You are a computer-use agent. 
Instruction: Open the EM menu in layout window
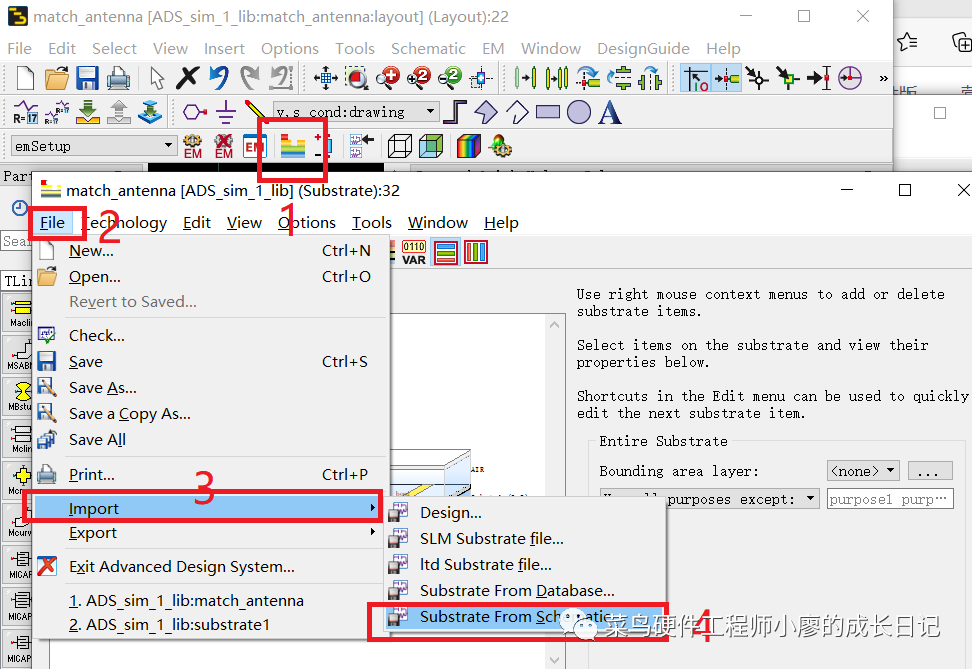(493, 48)
